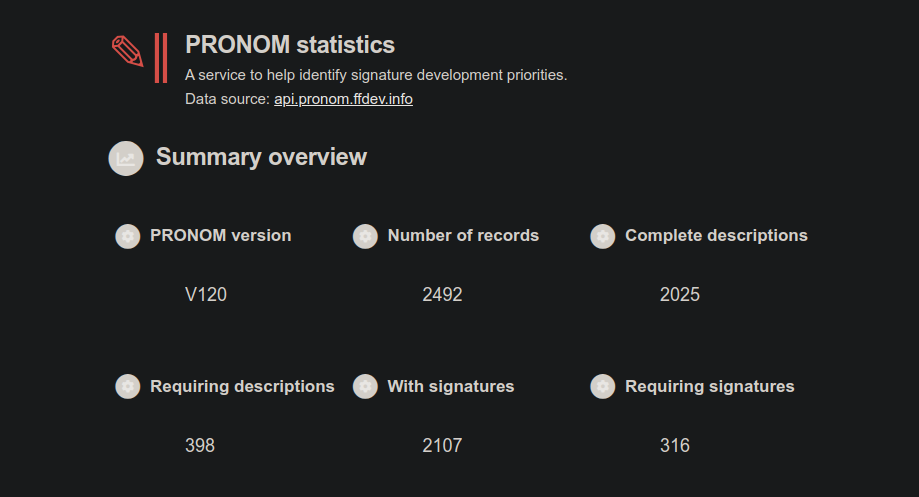Click the gear icon by Complete descriptions
The image size is (919, 497).
pyautogui.click(x=603, y=236)
